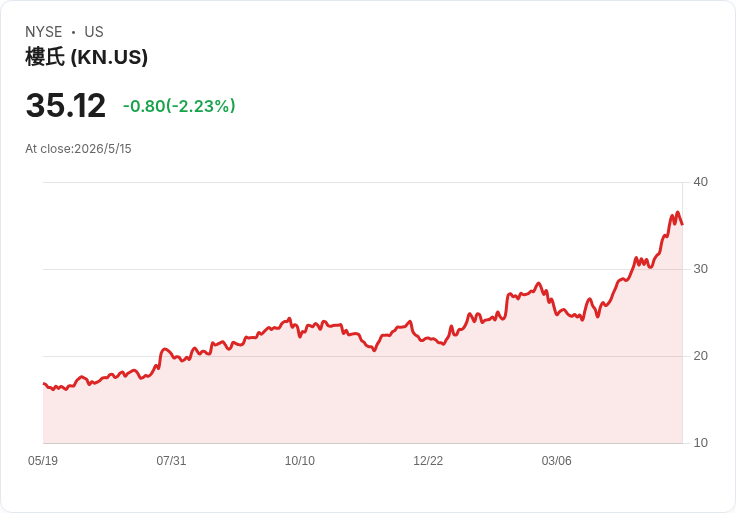Click the 10 price axis label
The height and width of the screenshot is (513, 736).
[700, 443]
